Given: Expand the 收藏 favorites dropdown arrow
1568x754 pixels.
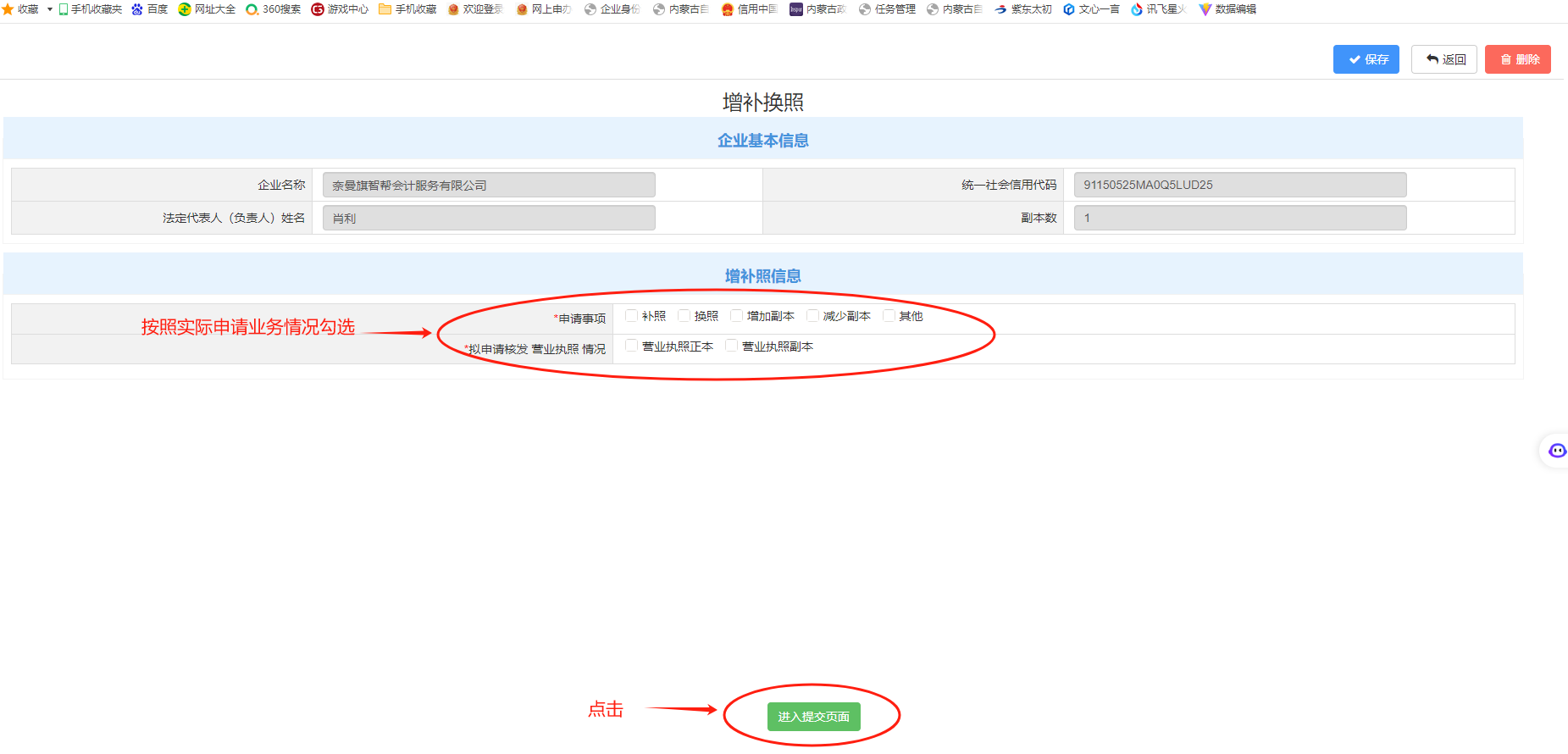Looking at the screenshot, I should click(x=50, y=9).
